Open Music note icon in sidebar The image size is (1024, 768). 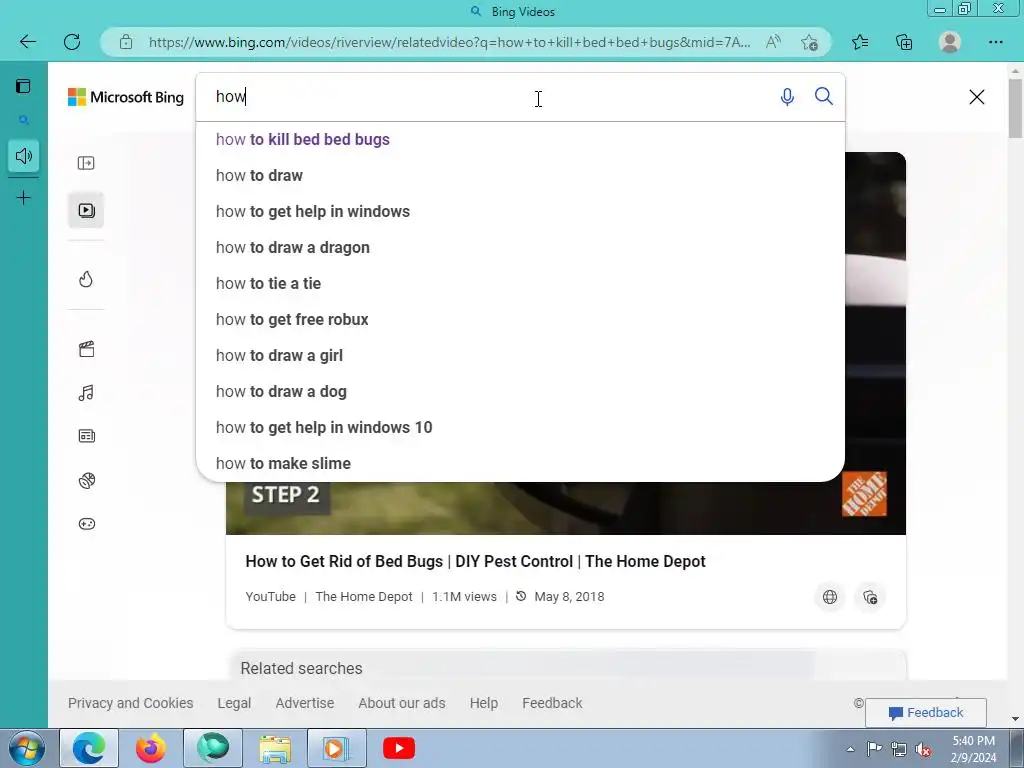point(86,392)
